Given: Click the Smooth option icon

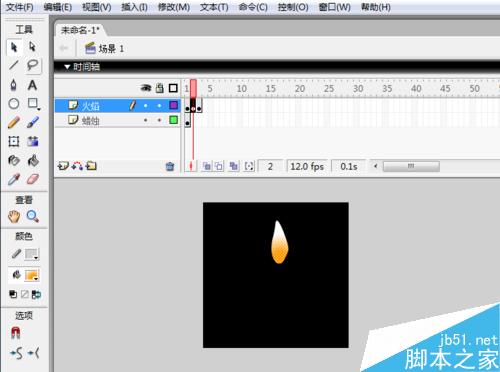Looking at the screenshot, I should (17, 353).
